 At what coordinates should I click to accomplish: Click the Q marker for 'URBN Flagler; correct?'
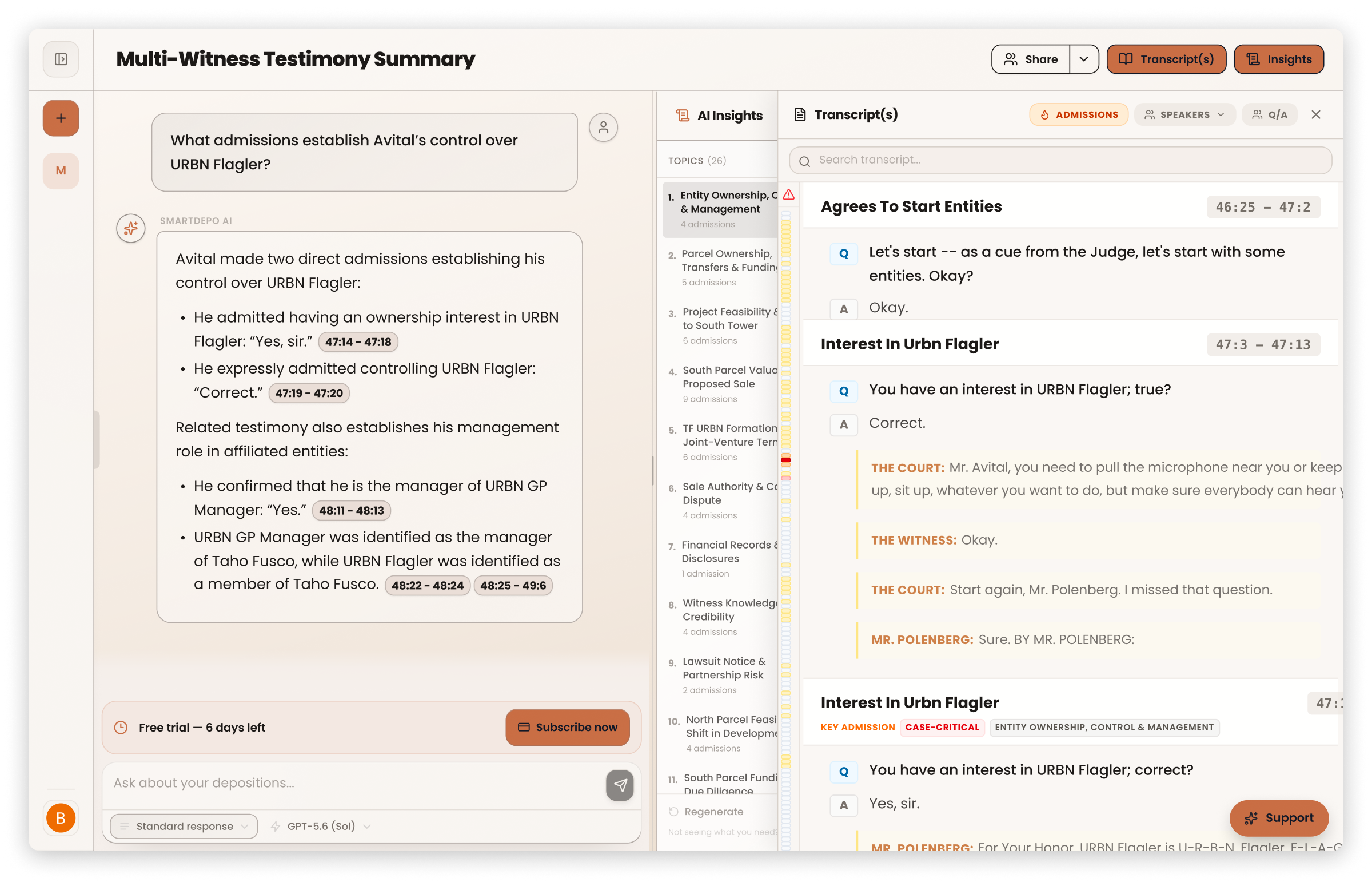click(844, 772)
